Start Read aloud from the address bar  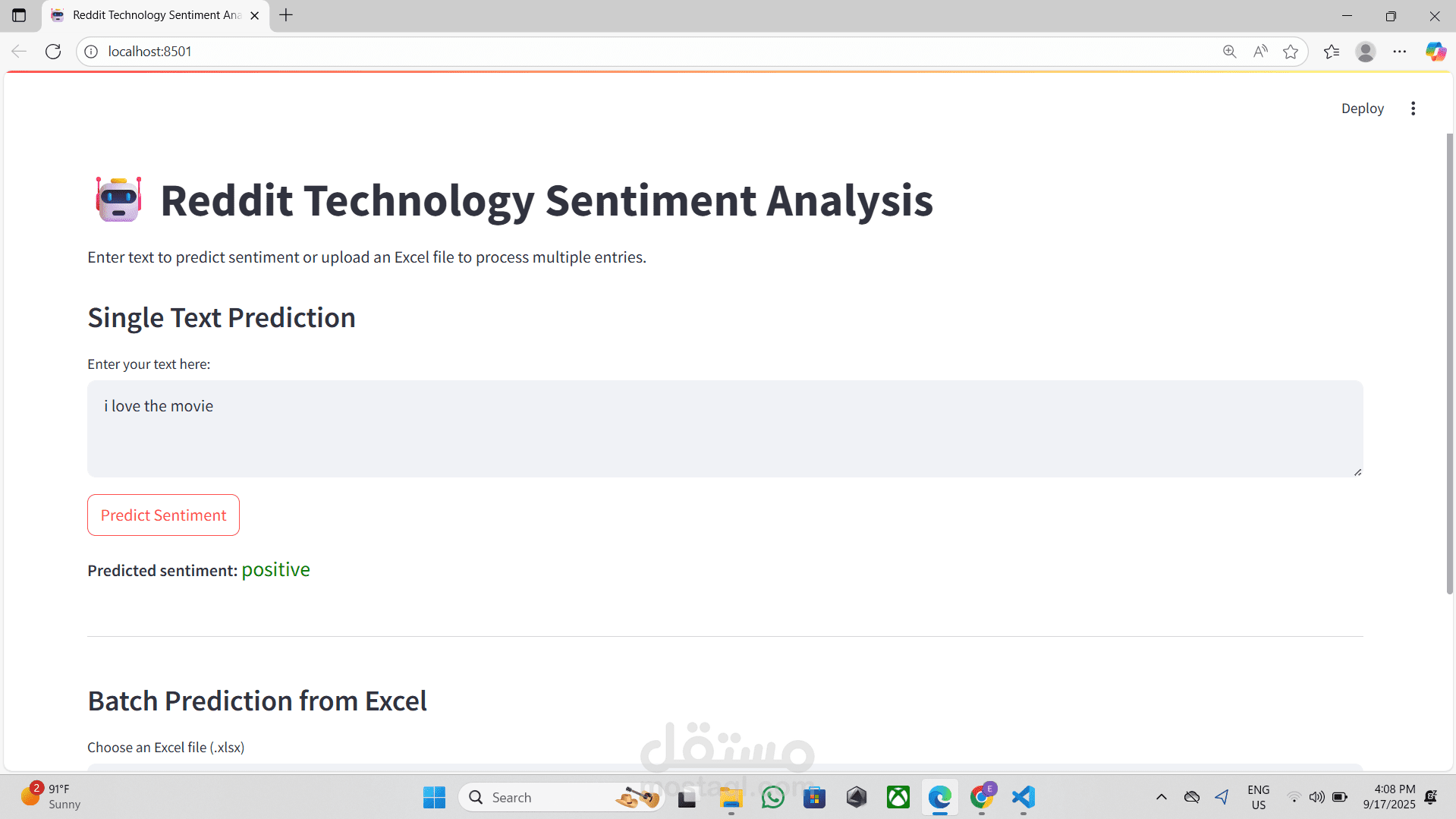[1260, 51]
